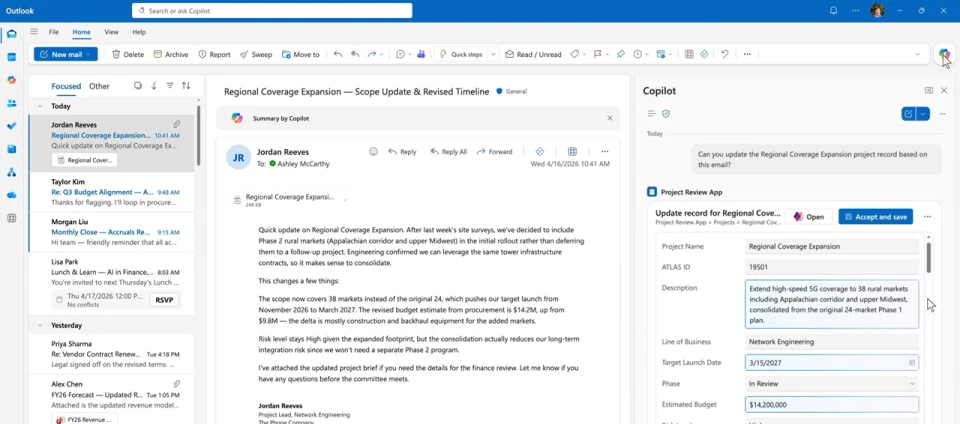Open the emoji reaction icon on the email
The width and height of the screenshot is (960, 424).
coord(374,152)
